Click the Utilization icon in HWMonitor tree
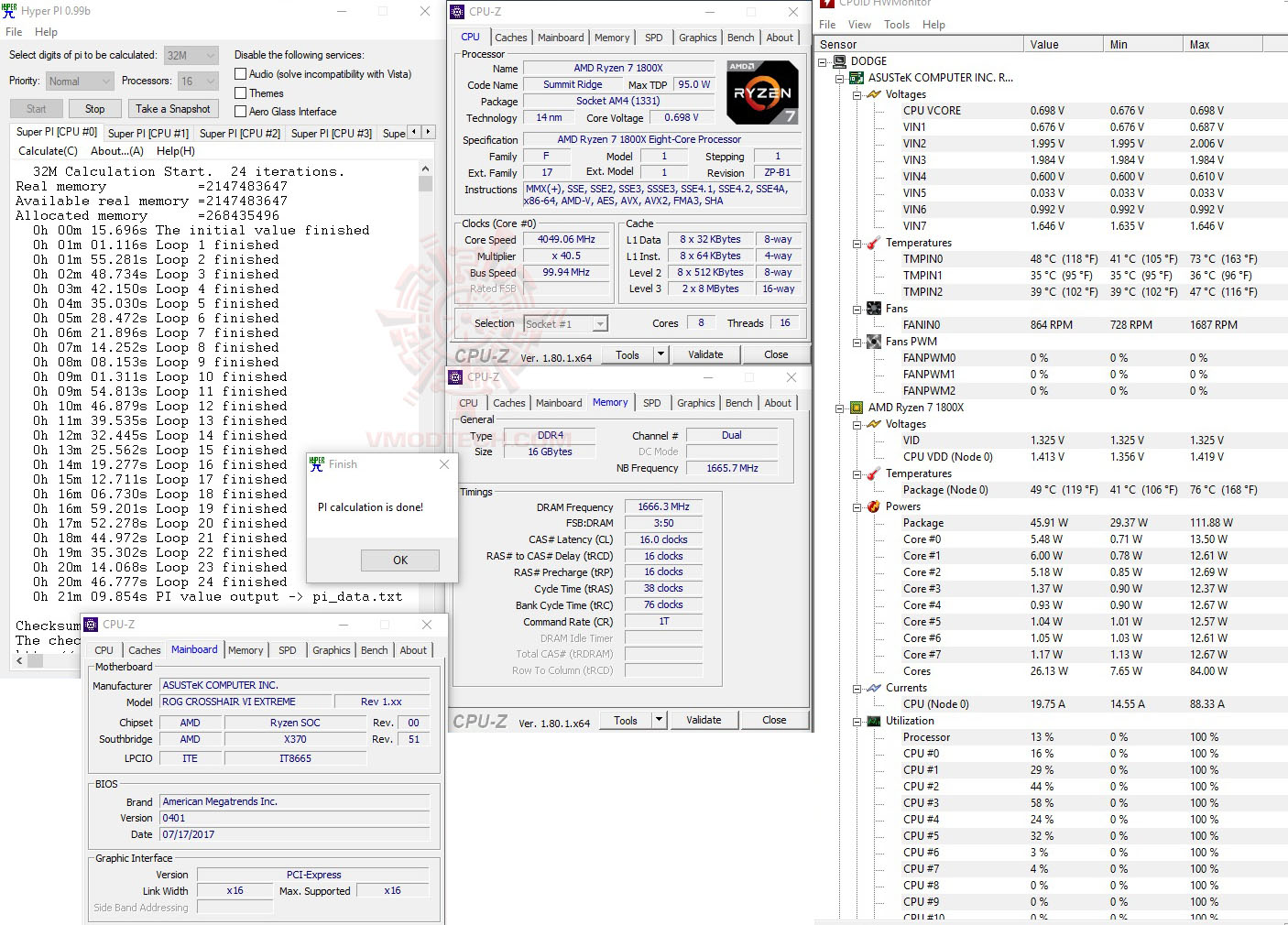1288x925 pixels. 872,721
